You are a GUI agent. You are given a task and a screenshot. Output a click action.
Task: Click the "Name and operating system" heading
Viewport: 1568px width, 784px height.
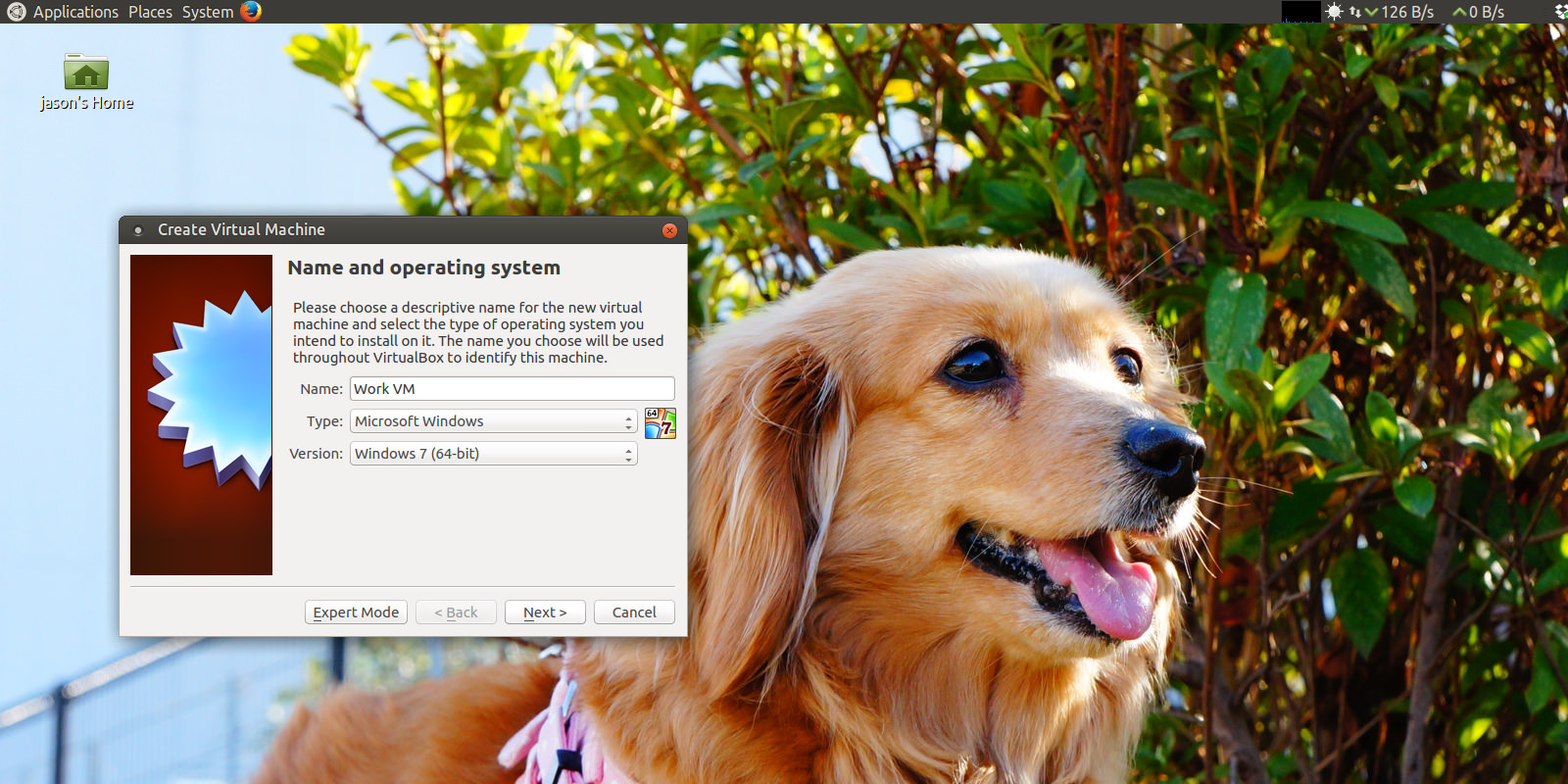[424, 268]
